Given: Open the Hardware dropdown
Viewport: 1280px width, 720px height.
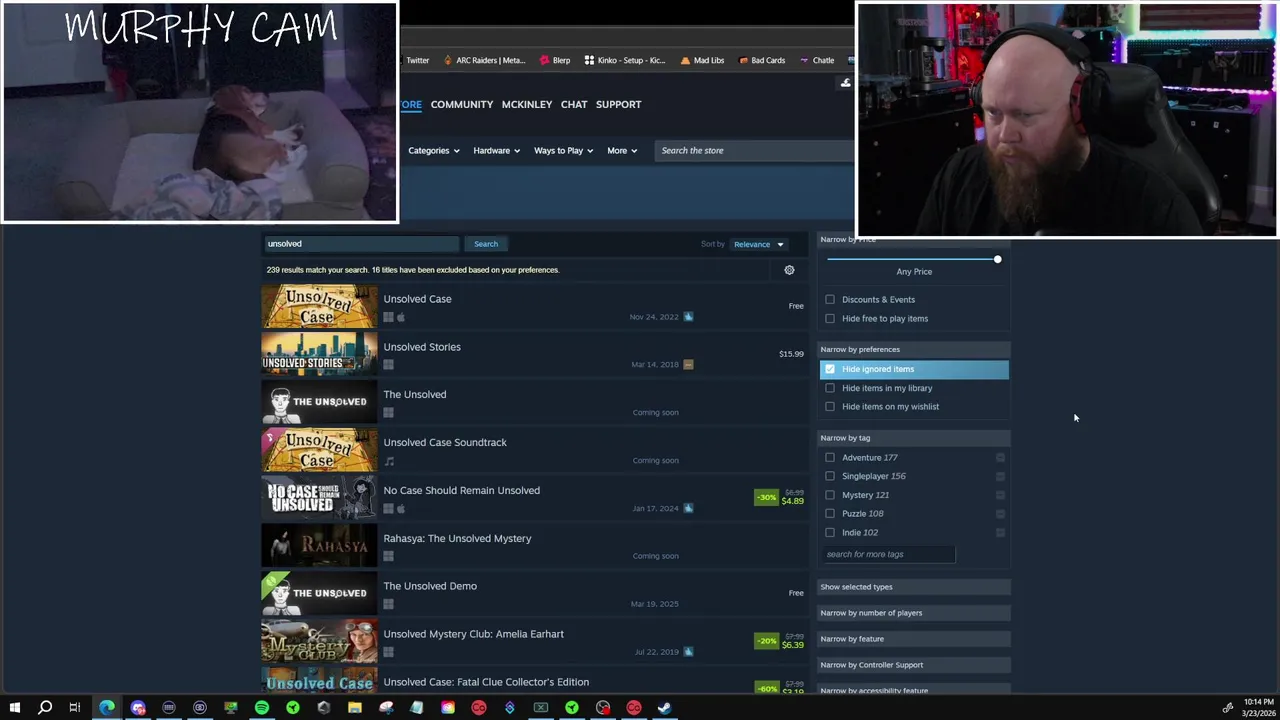Looking at the screenshot, I should [x=496, y=151].
